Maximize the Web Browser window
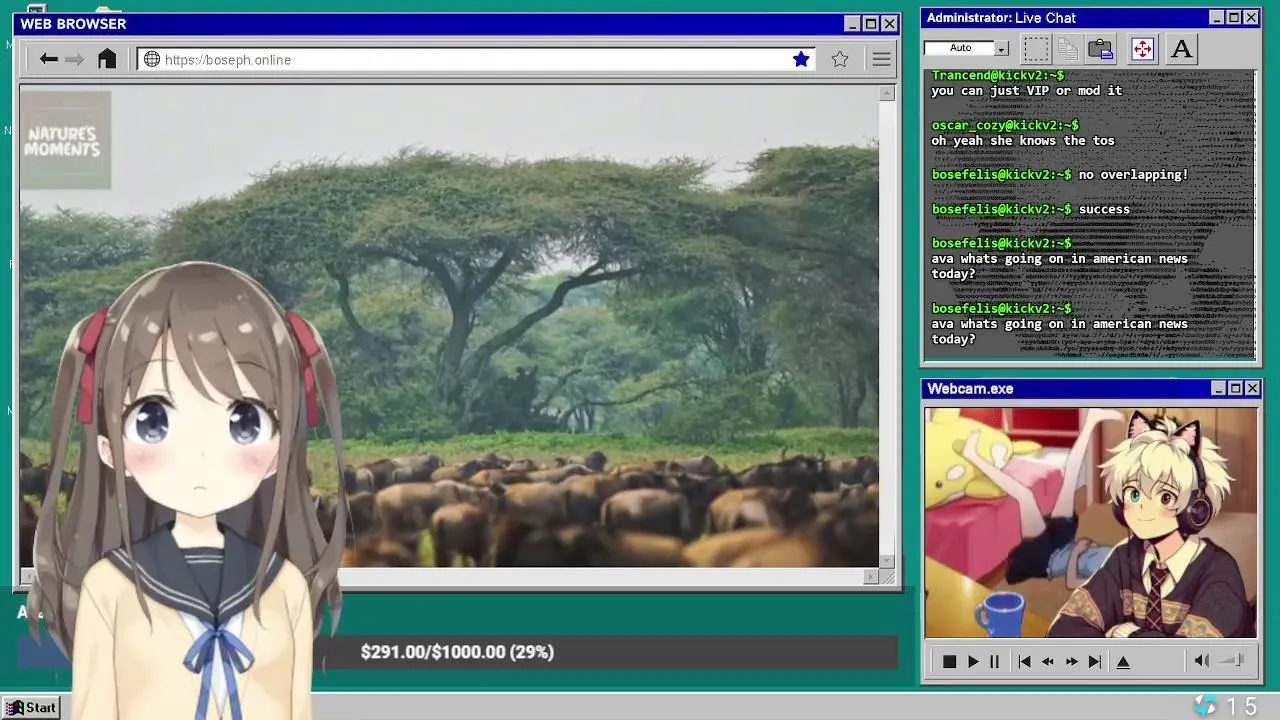1280x720 pixels. (x=871, y=24)
